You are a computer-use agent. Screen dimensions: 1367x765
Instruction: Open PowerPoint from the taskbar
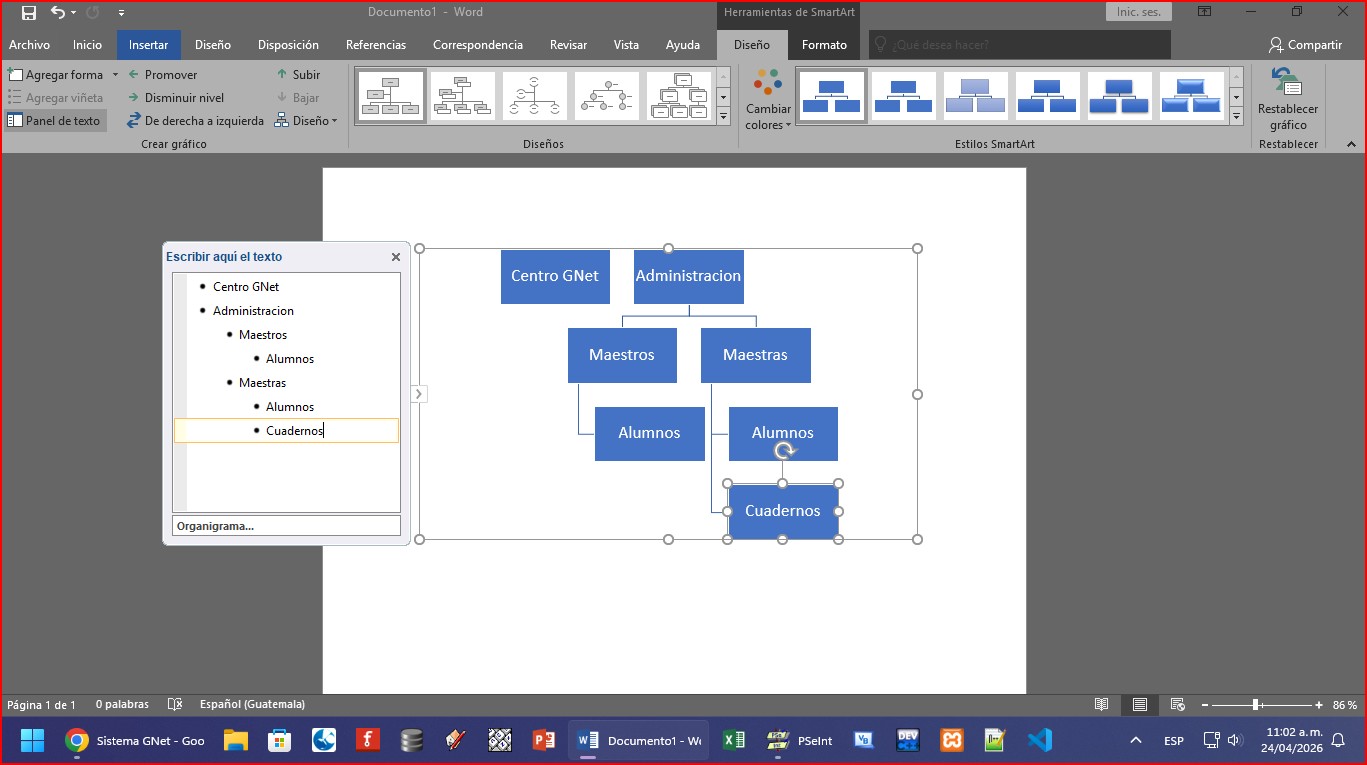pyautogui.click(x=544, y=741)
